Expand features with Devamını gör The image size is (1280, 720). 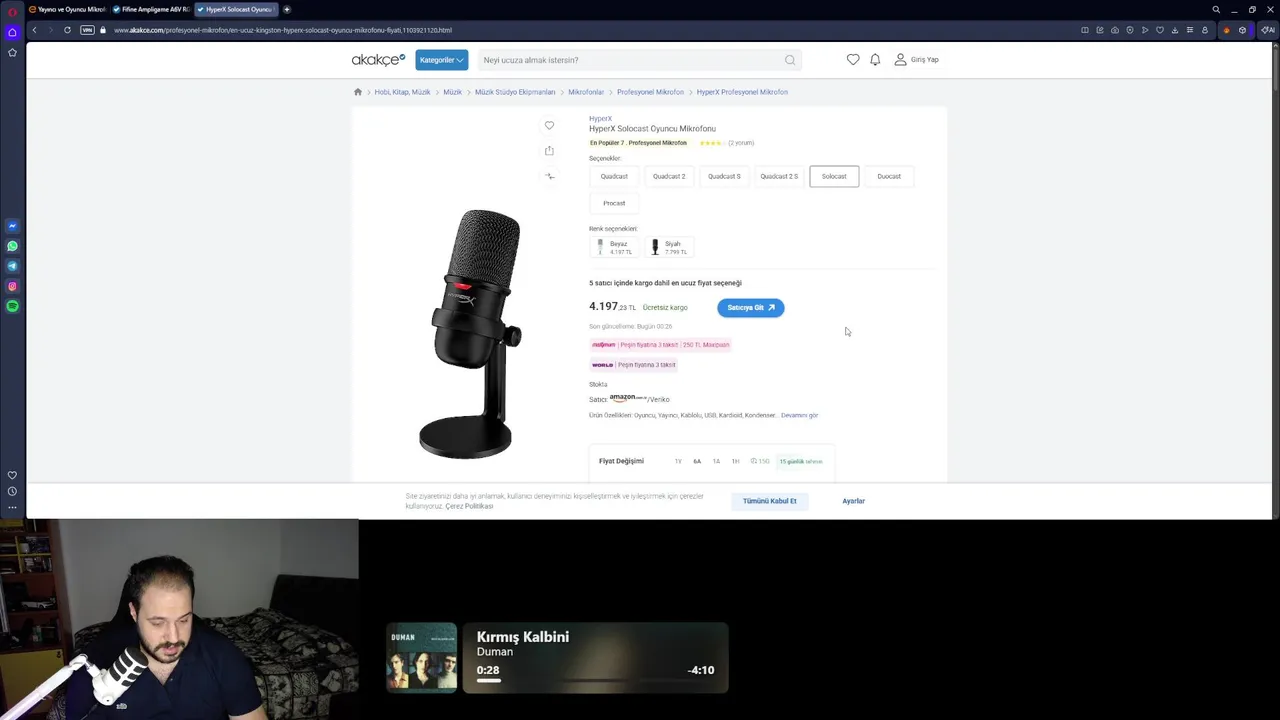point(799,415)
